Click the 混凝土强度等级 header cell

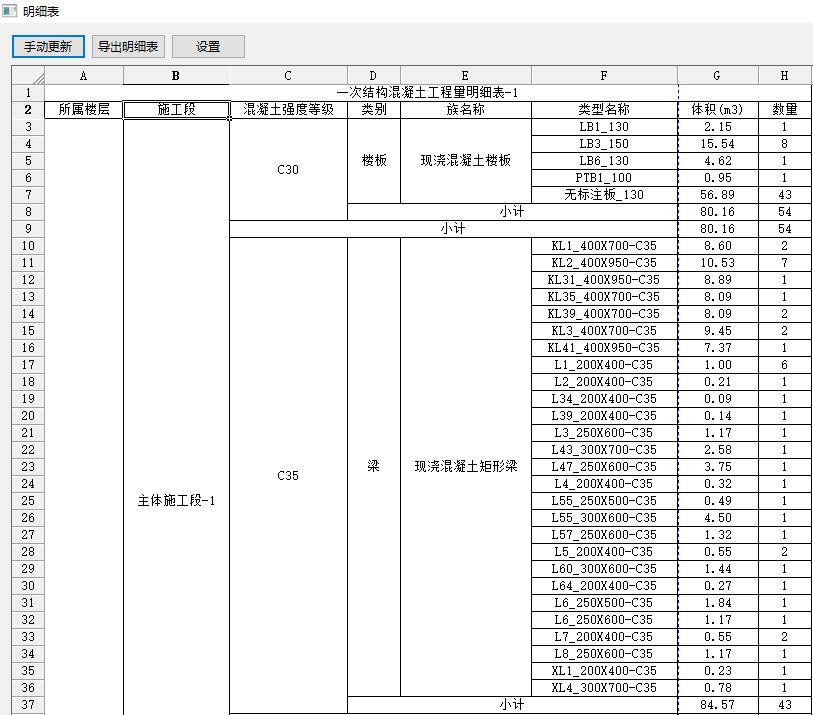(288, 110)
